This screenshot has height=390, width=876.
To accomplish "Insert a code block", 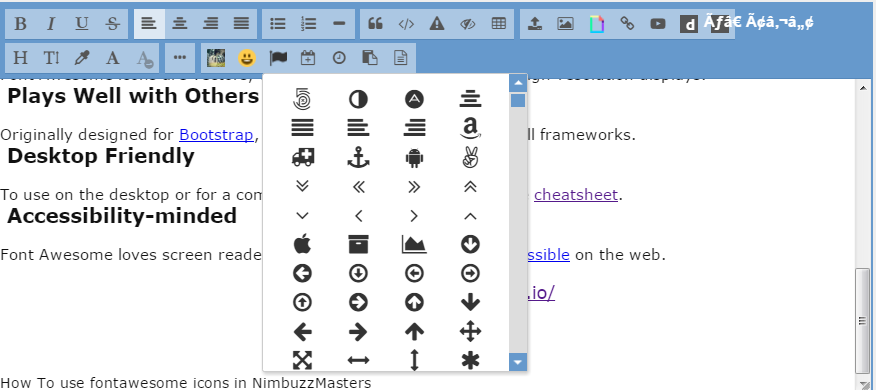I will [406, 24].
